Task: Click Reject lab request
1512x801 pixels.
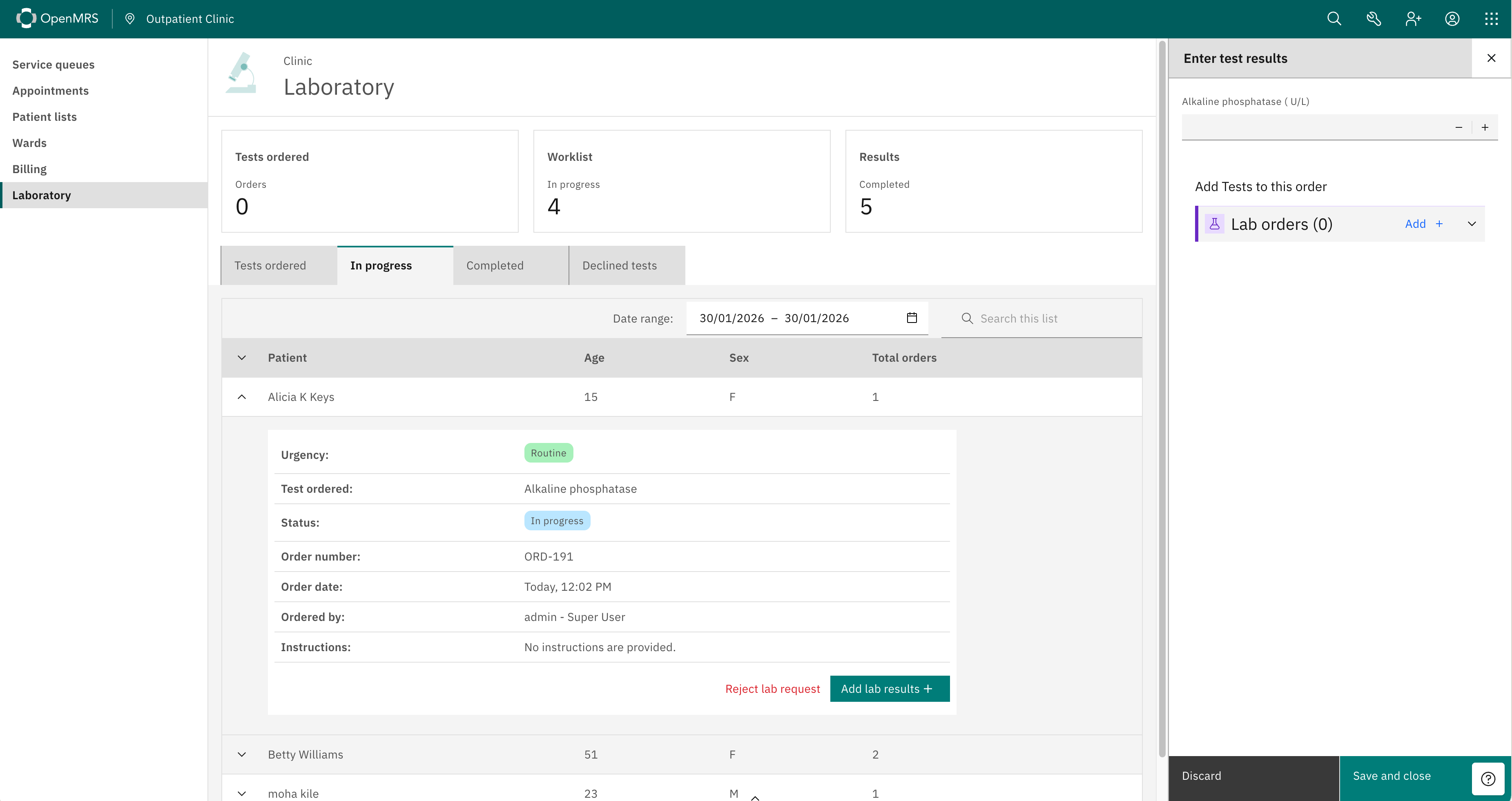Action: 772,689
